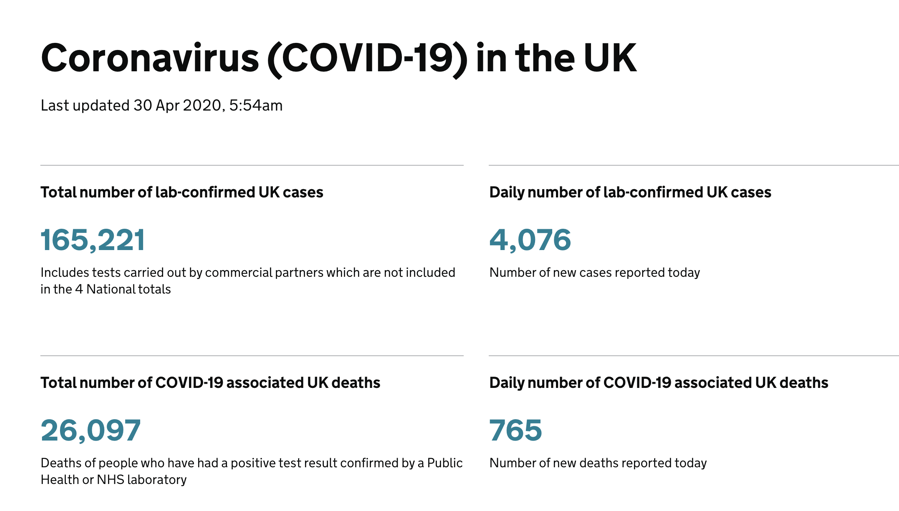Select the 765 daily deaths figure
Viewport: 899px width, 511px height.
point(516,430)
